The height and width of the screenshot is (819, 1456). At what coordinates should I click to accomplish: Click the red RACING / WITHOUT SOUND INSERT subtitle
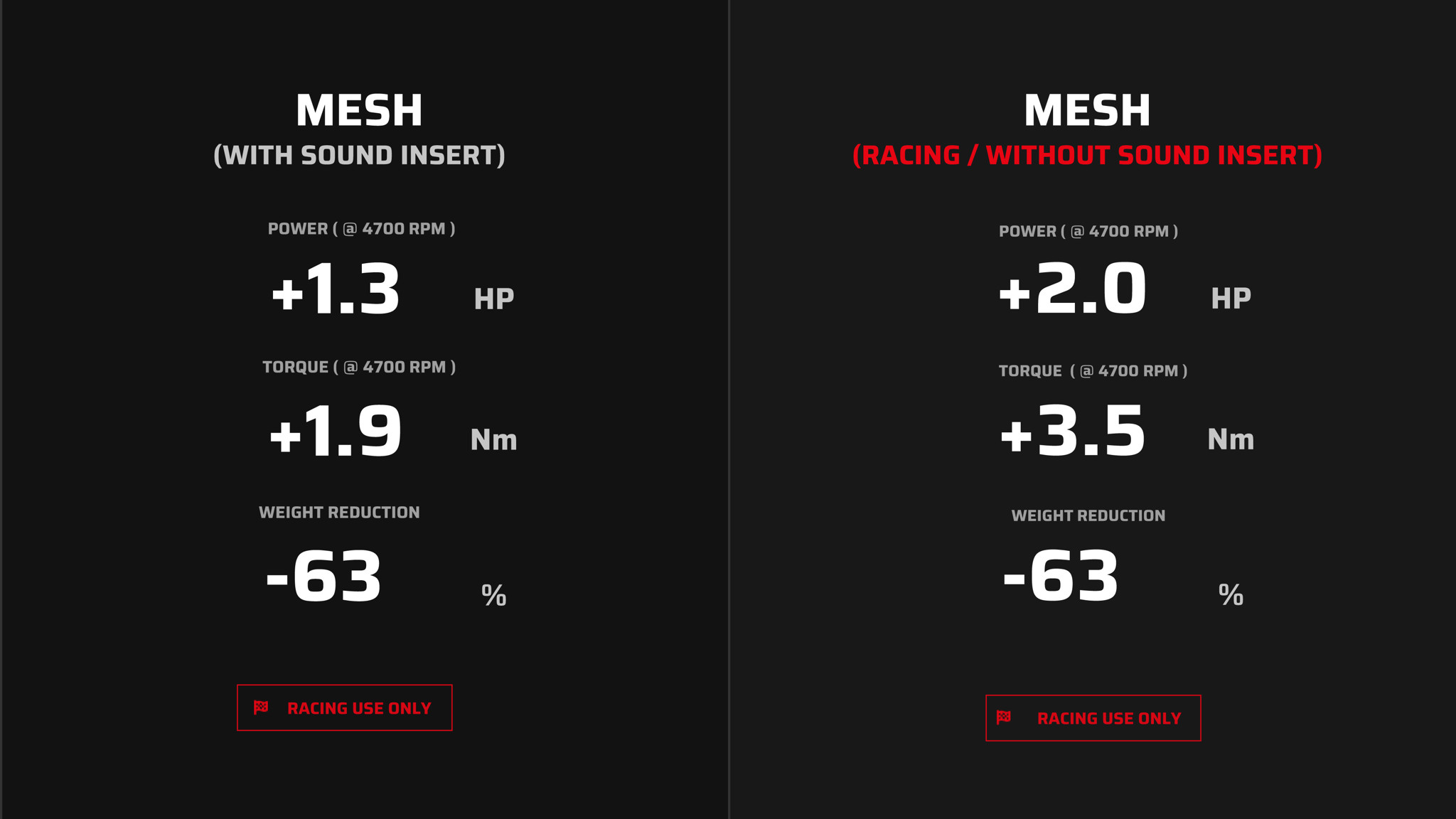pyautogui.click(x=1087, y=155)
